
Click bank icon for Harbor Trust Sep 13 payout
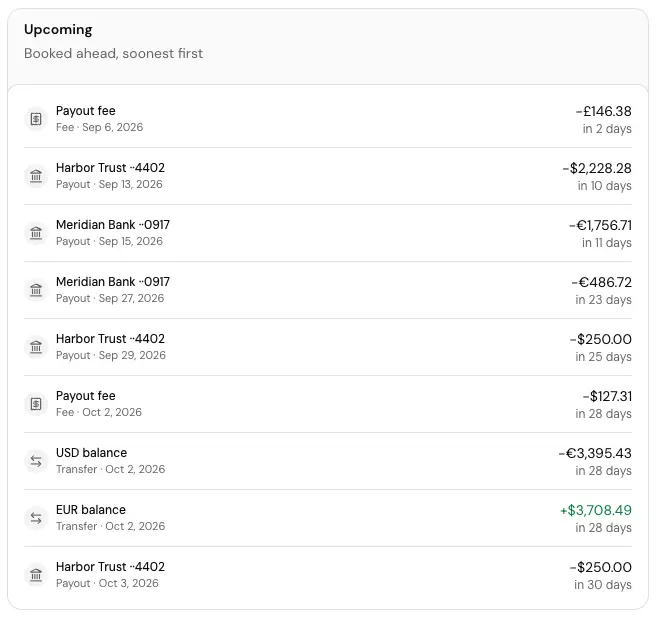pyautogui.click(x=36, y=176)
